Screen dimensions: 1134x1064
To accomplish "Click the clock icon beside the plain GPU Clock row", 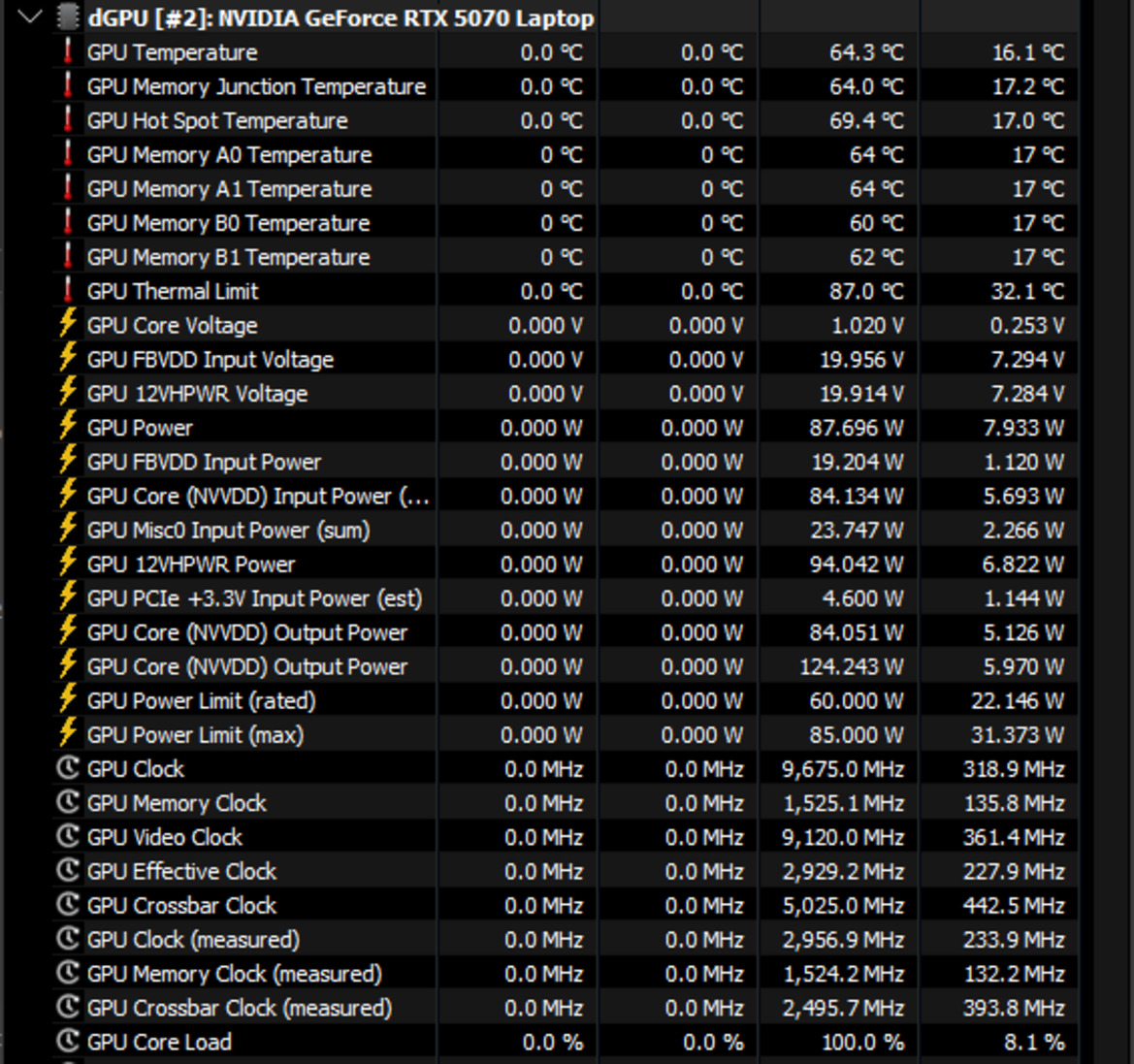I will click(x=67, y=767).
